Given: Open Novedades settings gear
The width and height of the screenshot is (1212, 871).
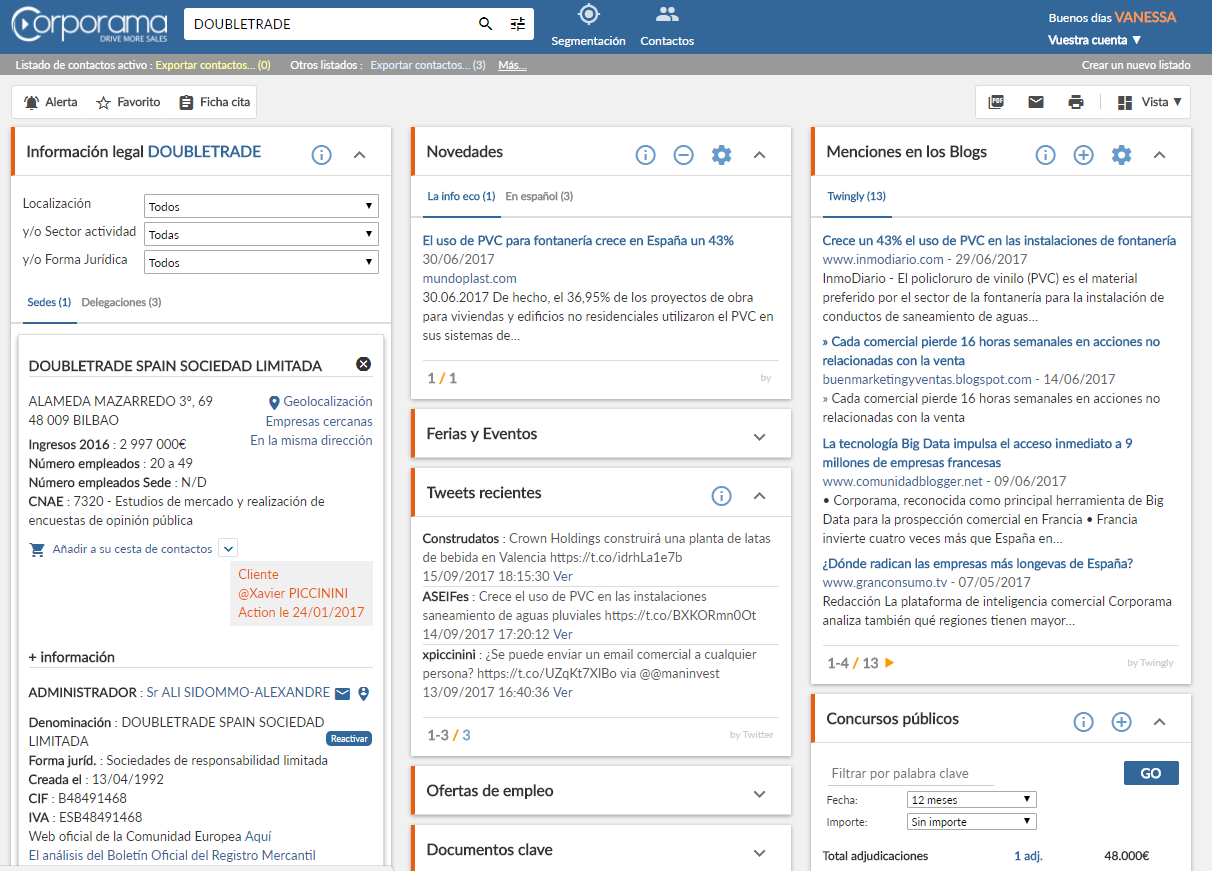Looking at the screenshot, I should pos(721,155).
